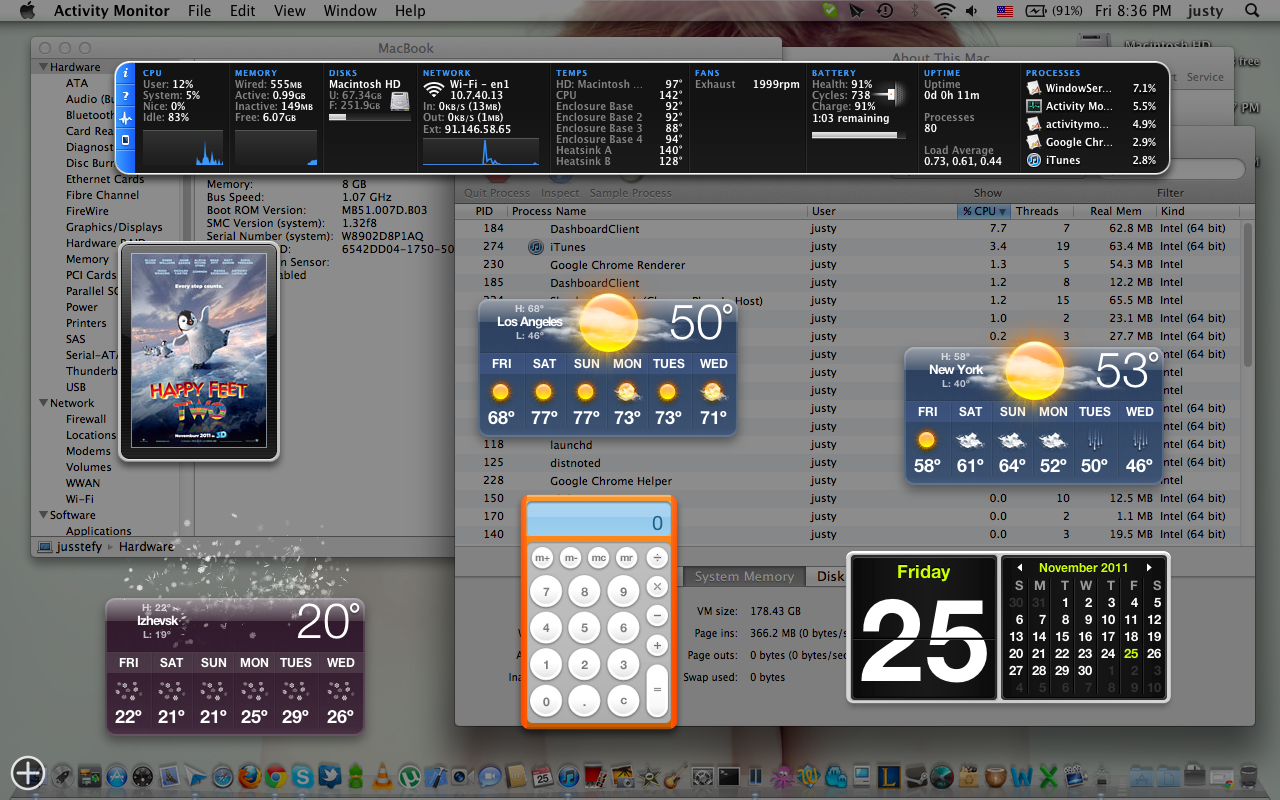The width and height of the screenshot is (1280, 800).
Task: Select USB in Hardware tree
Action: click(x=76, y=387)
